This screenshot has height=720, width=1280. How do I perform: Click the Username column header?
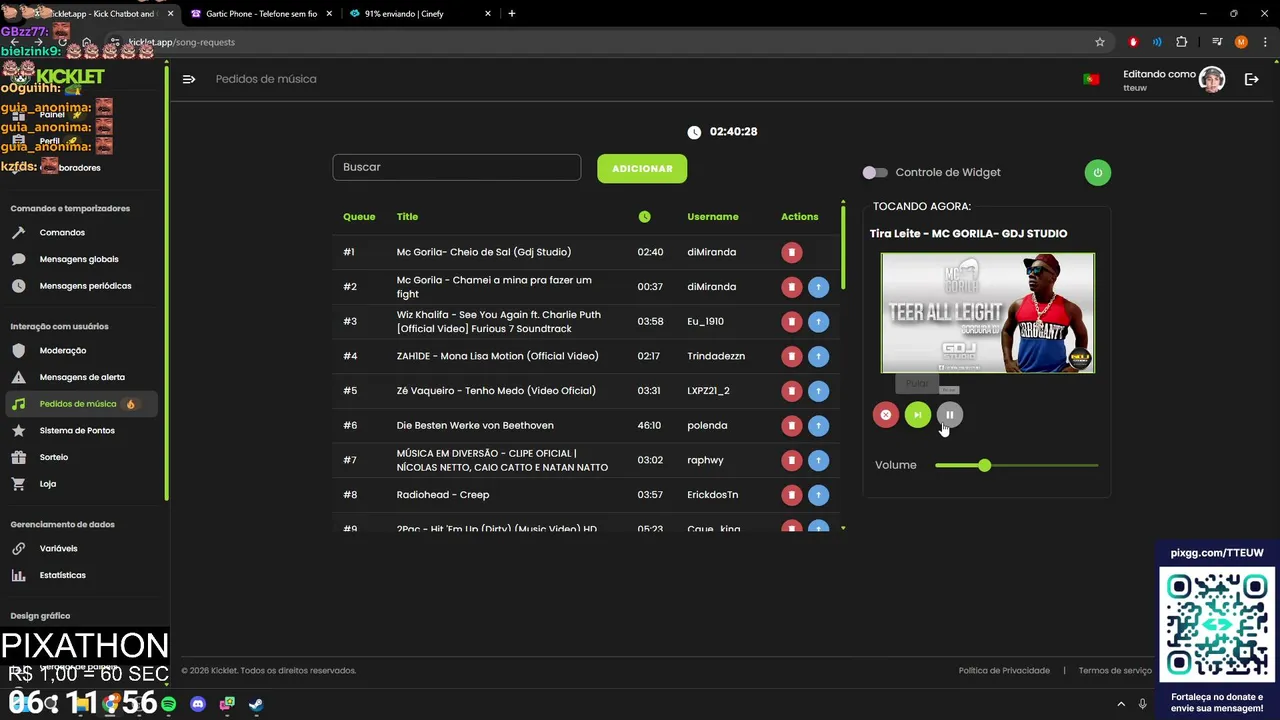click(x=713, y=217)
